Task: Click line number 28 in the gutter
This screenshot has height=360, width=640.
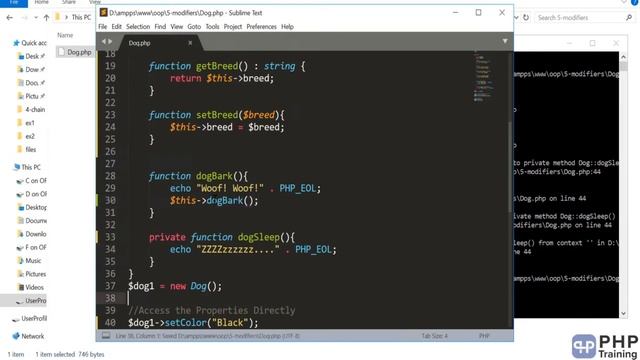Action: point(110,176)
